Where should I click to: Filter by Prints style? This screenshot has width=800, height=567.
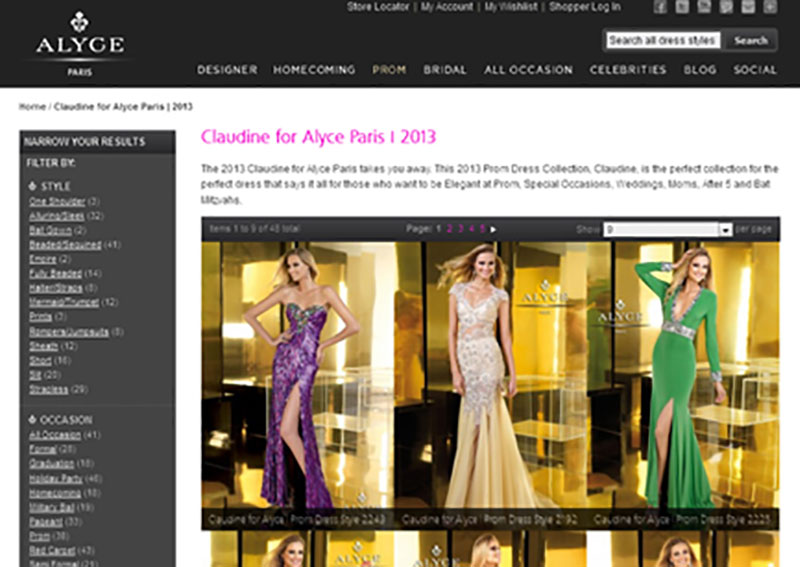click(x=40, y=316)
